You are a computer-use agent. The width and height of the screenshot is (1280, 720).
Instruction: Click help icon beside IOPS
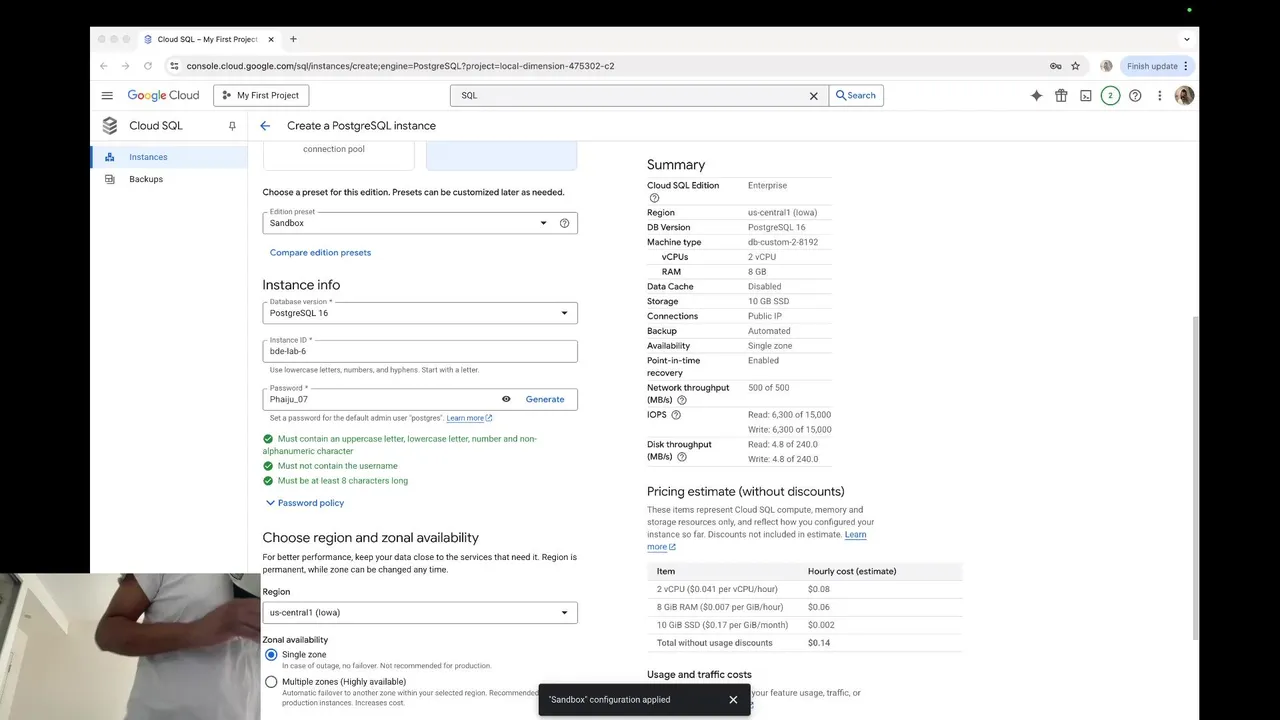[x=676, y=415]
